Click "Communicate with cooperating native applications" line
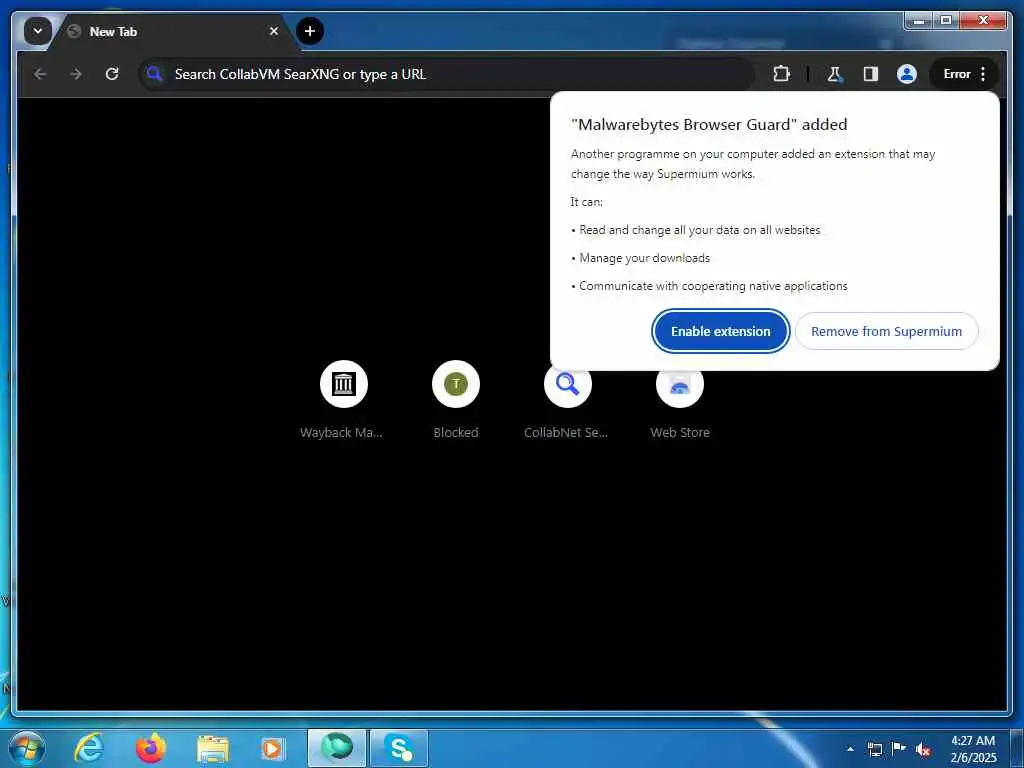This screenshot has height=768, width=1024. click(713, 286)
